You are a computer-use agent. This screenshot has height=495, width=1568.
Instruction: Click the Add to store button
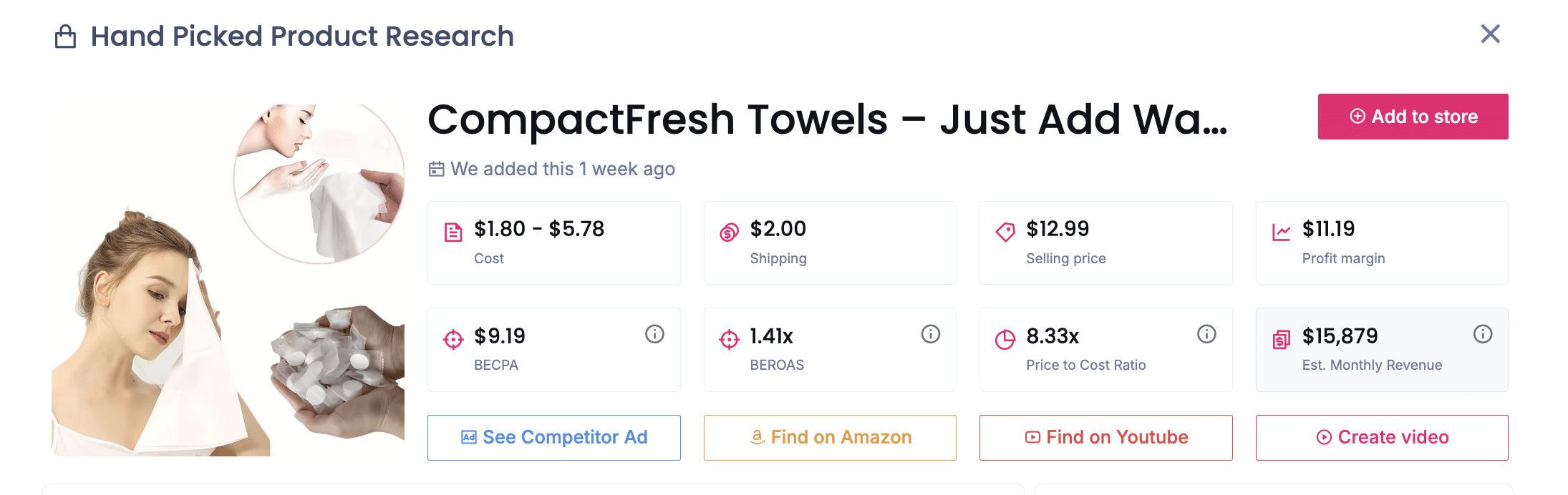coord(1412,116)
